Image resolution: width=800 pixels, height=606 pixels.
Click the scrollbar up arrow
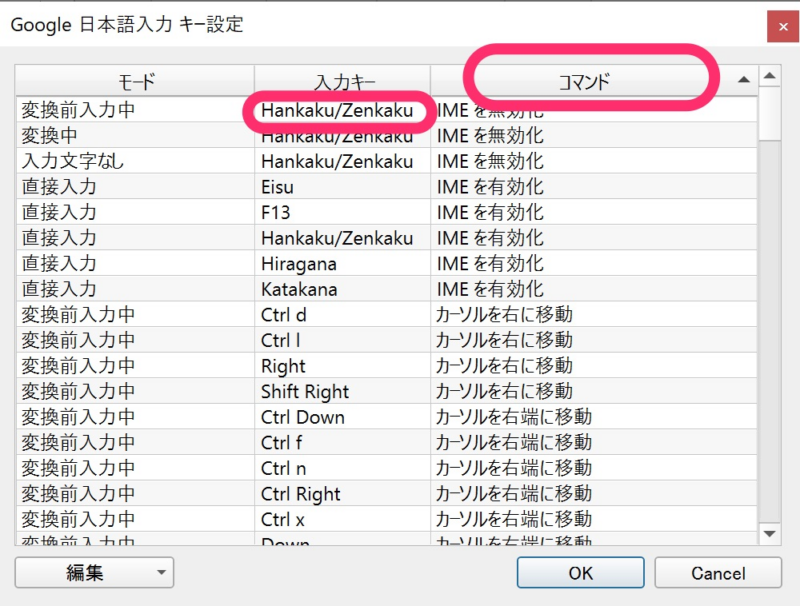pyautogui.click(x=769, y=76)
